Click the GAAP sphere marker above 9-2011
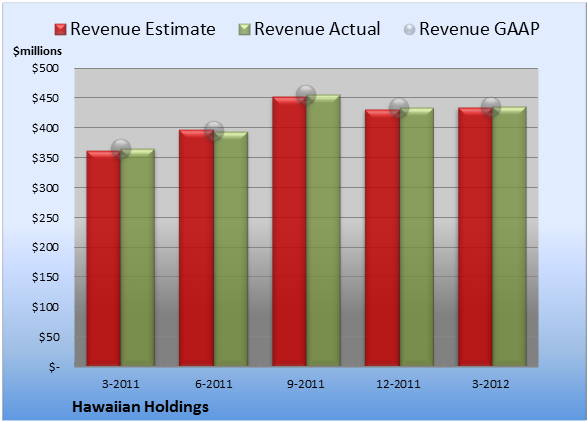 pos(306,95)
